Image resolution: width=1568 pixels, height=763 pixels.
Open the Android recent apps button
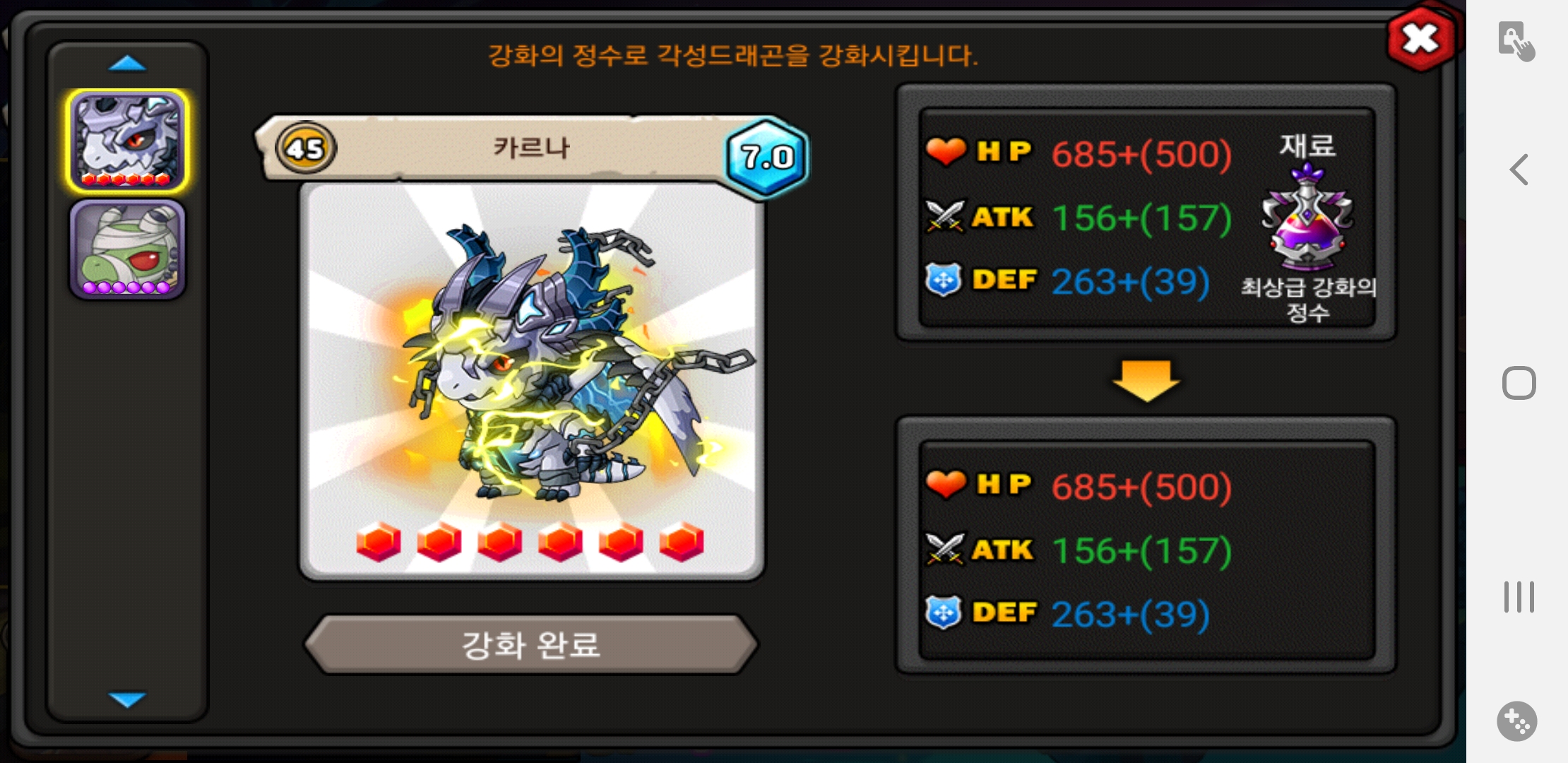click(1519, 597)
